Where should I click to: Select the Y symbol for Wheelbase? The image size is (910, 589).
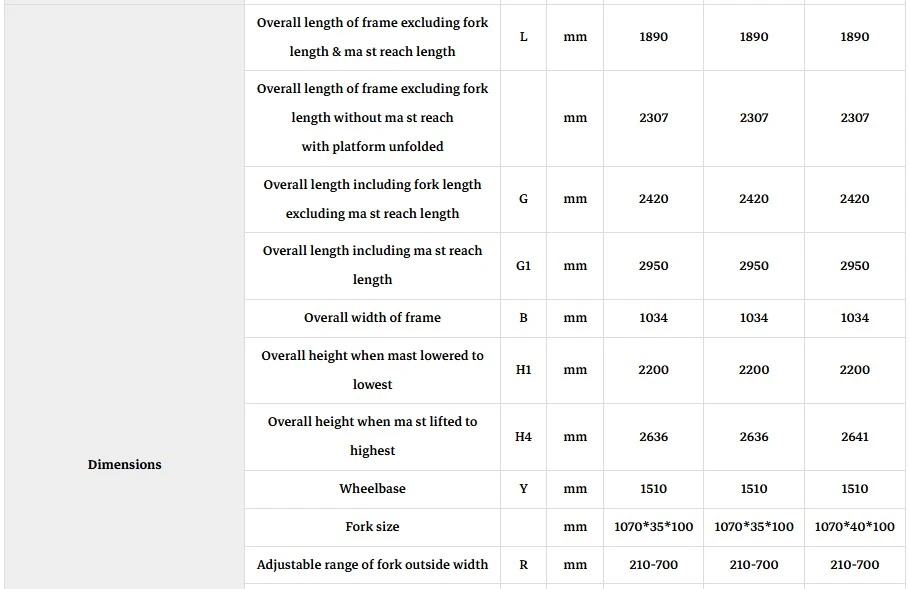(523, 489)
